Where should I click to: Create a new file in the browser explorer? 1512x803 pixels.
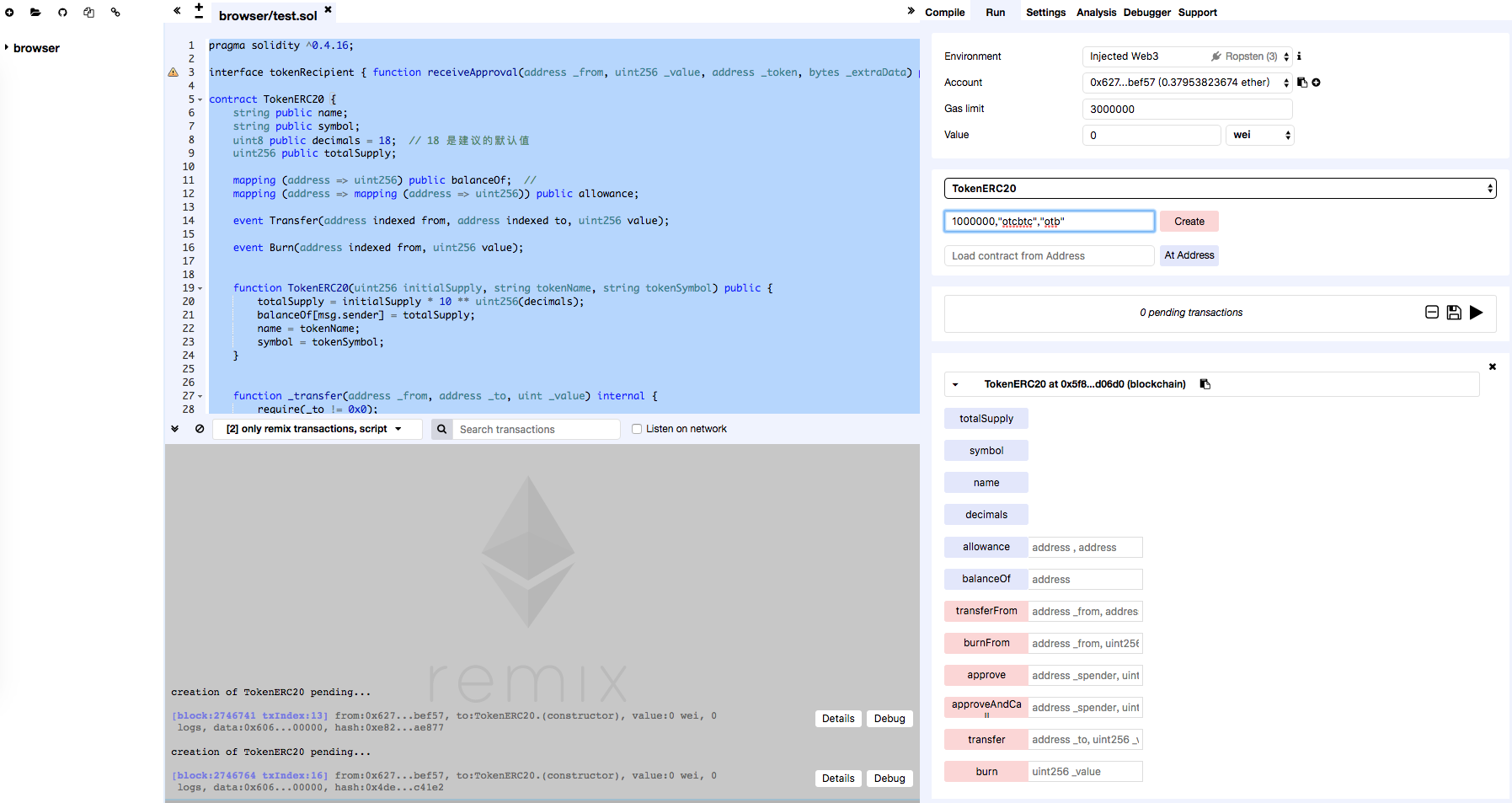point(9,13)
